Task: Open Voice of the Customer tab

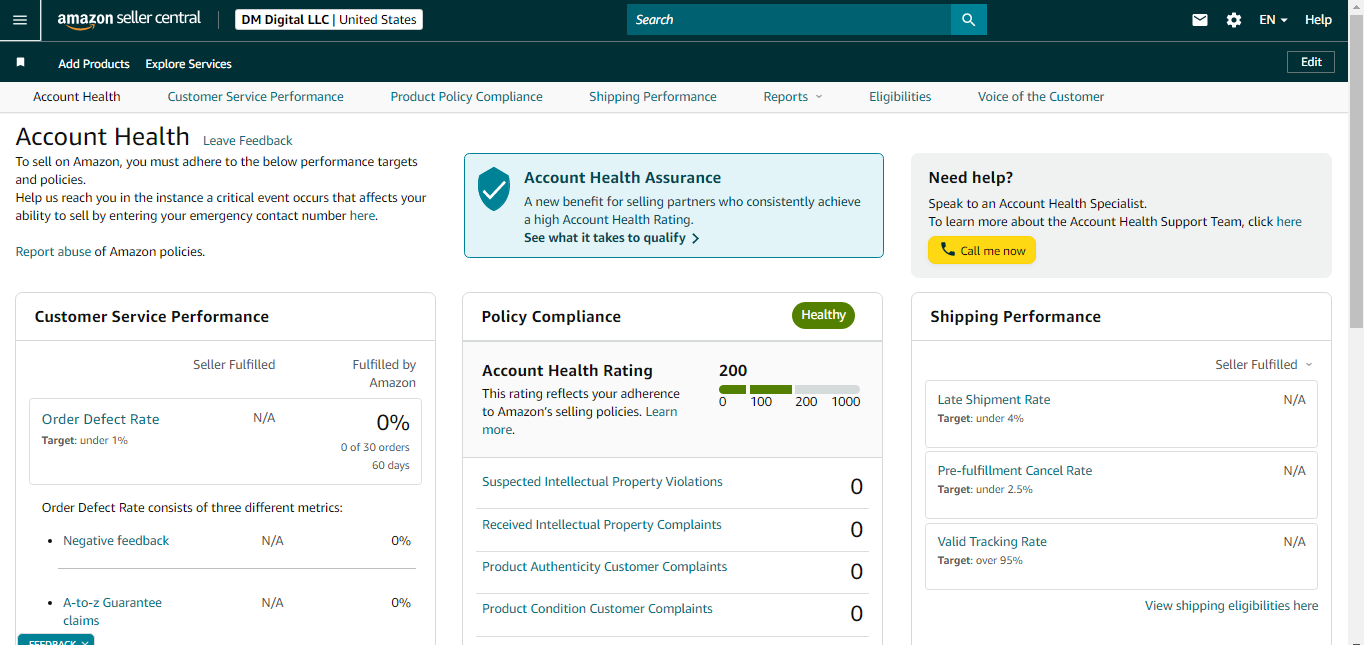Action: coord(1041,97)
